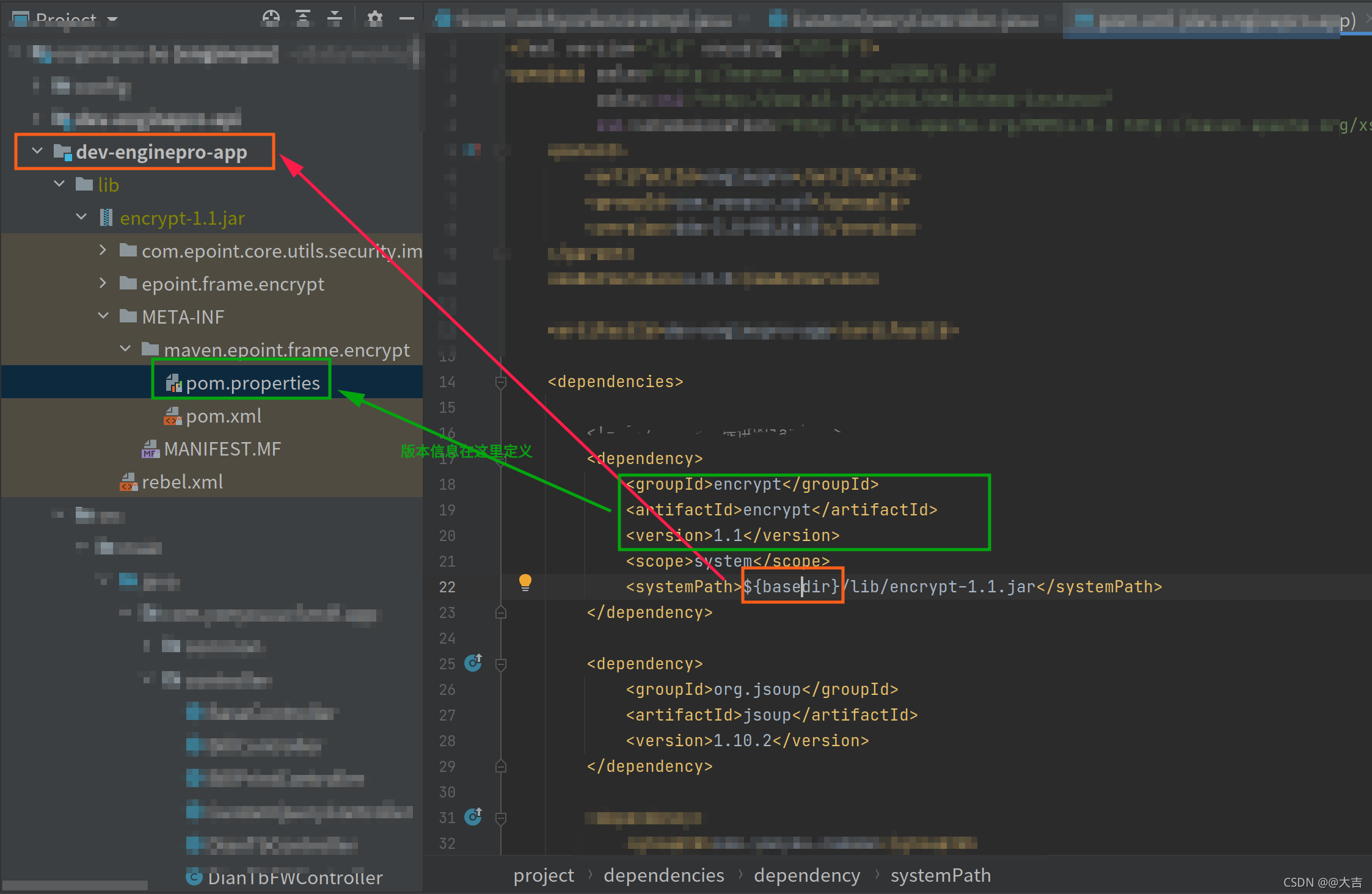Click '<version>1.1</version>' on line 20

click(733, 536)
